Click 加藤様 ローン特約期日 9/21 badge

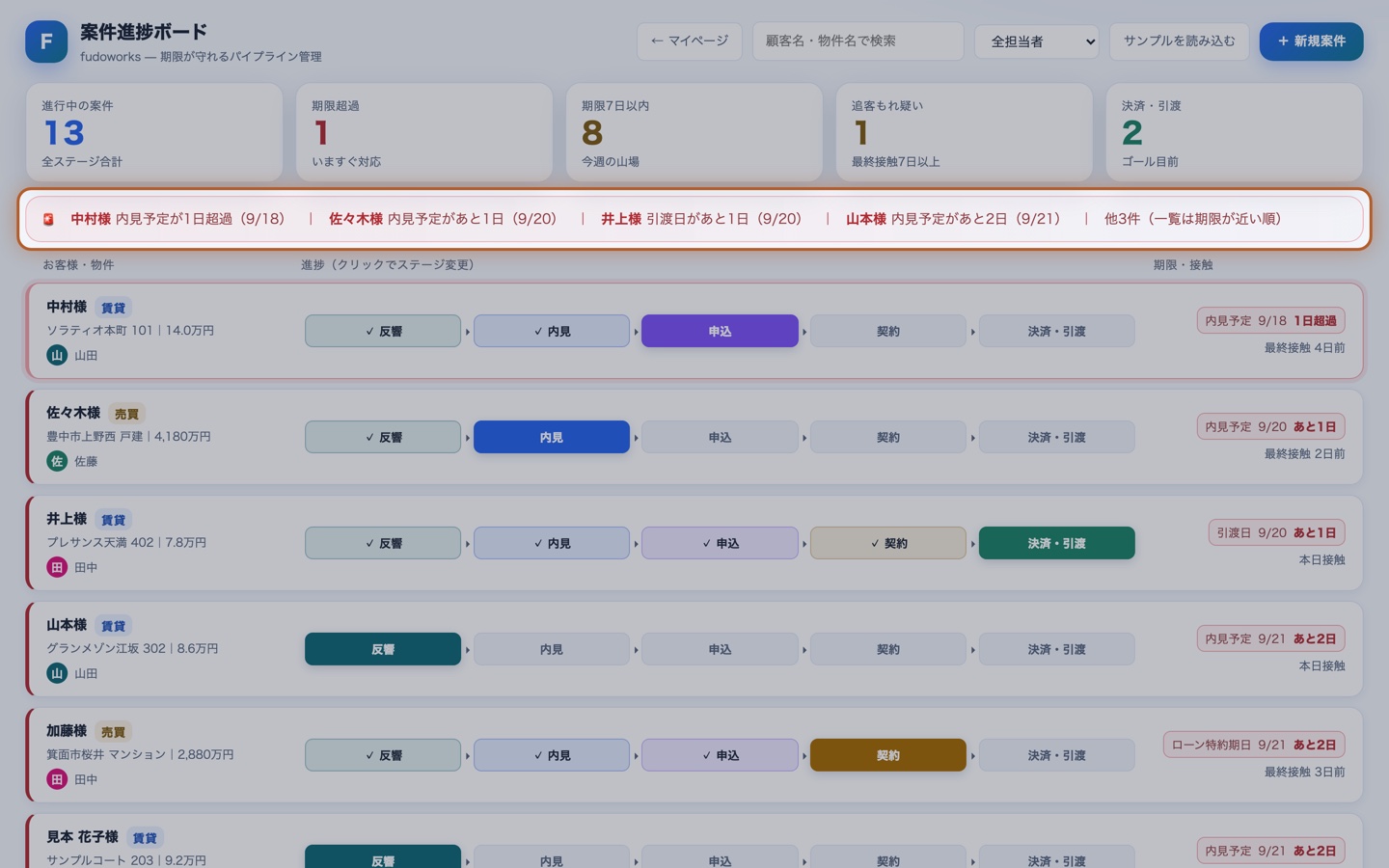tap(1254, 745)
